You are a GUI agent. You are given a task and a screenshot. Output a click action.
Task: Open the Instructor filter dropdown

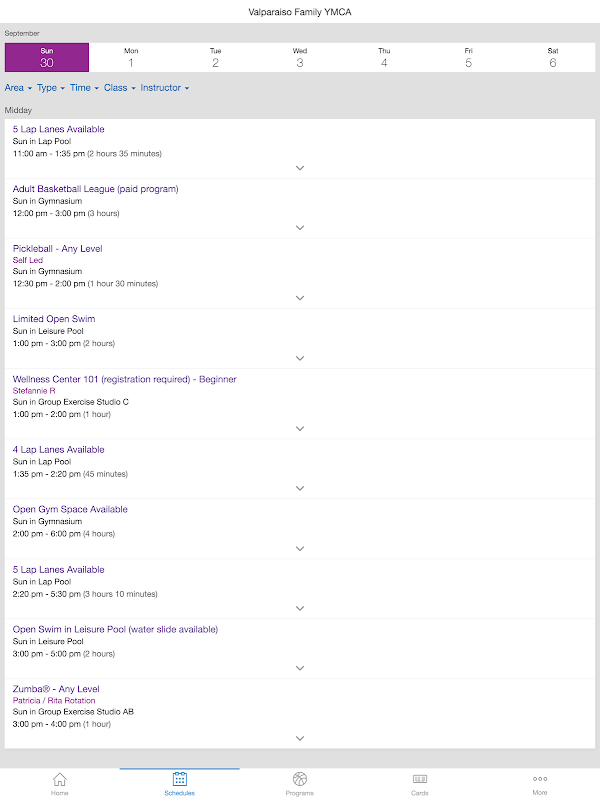pos(164,88)
